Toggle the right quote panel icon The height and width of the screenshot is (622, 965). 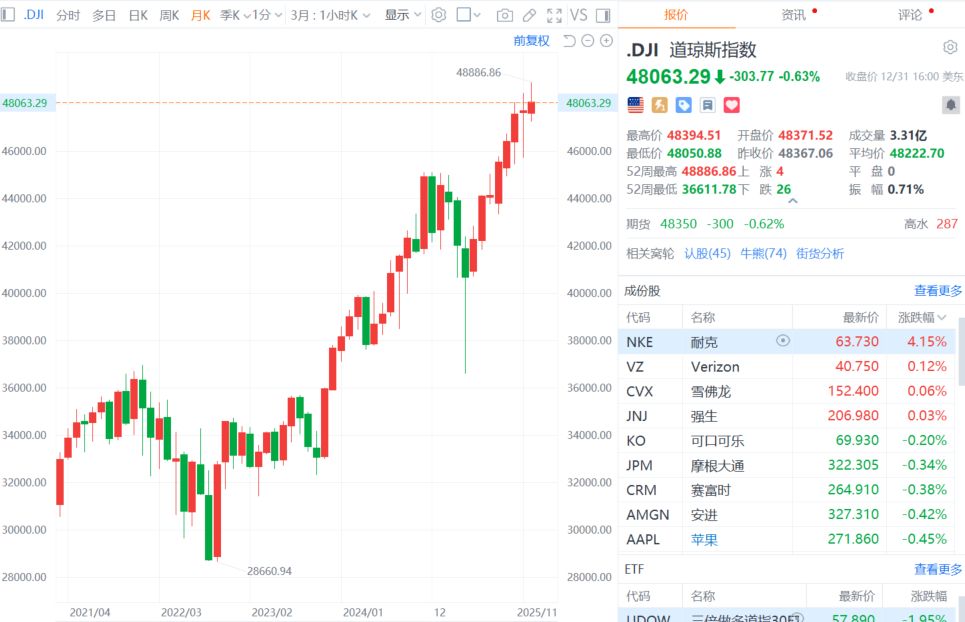(x=603, y=15)
